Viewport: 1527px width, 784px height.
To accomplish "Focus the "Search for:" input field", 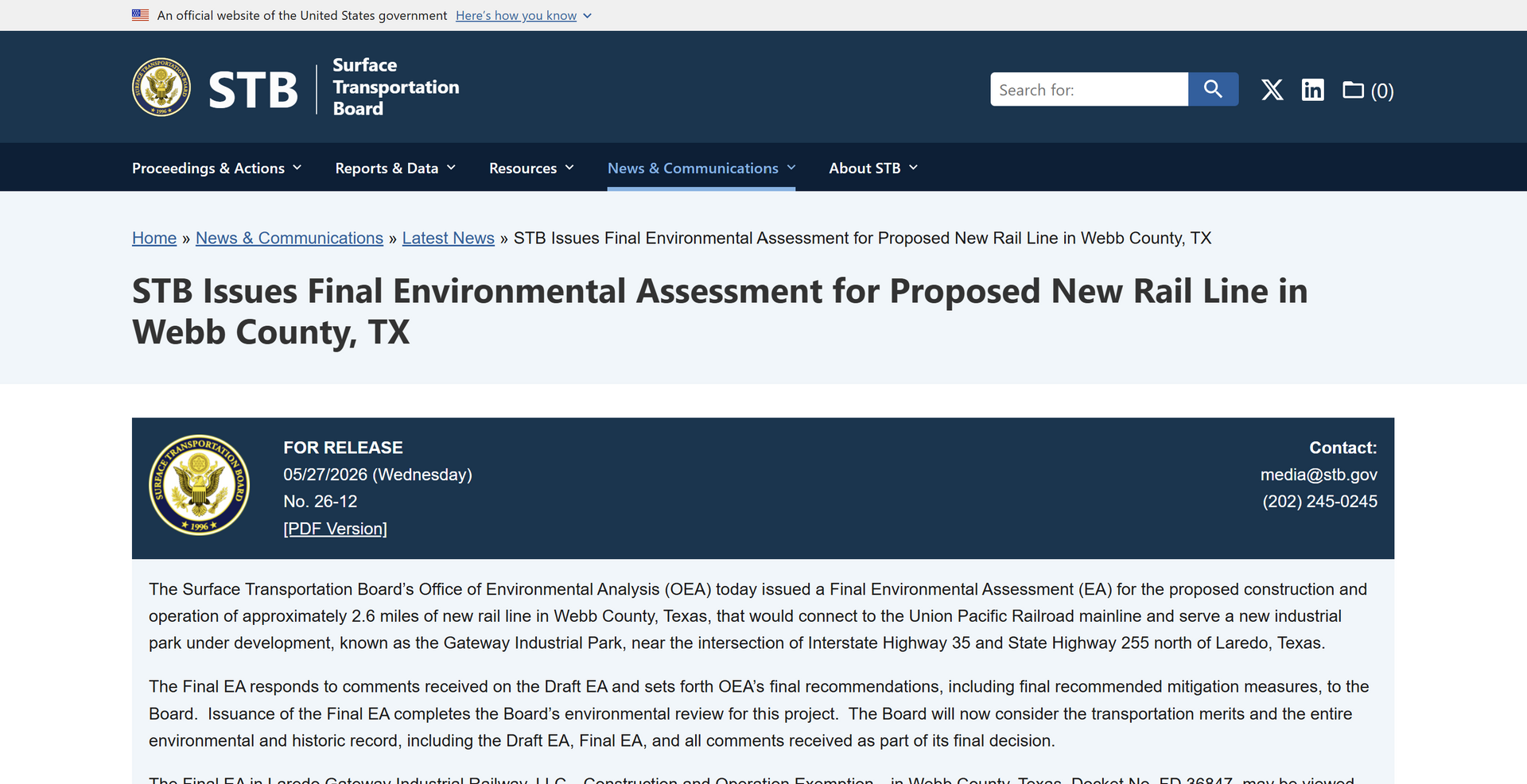I will tap(1089, 89).
